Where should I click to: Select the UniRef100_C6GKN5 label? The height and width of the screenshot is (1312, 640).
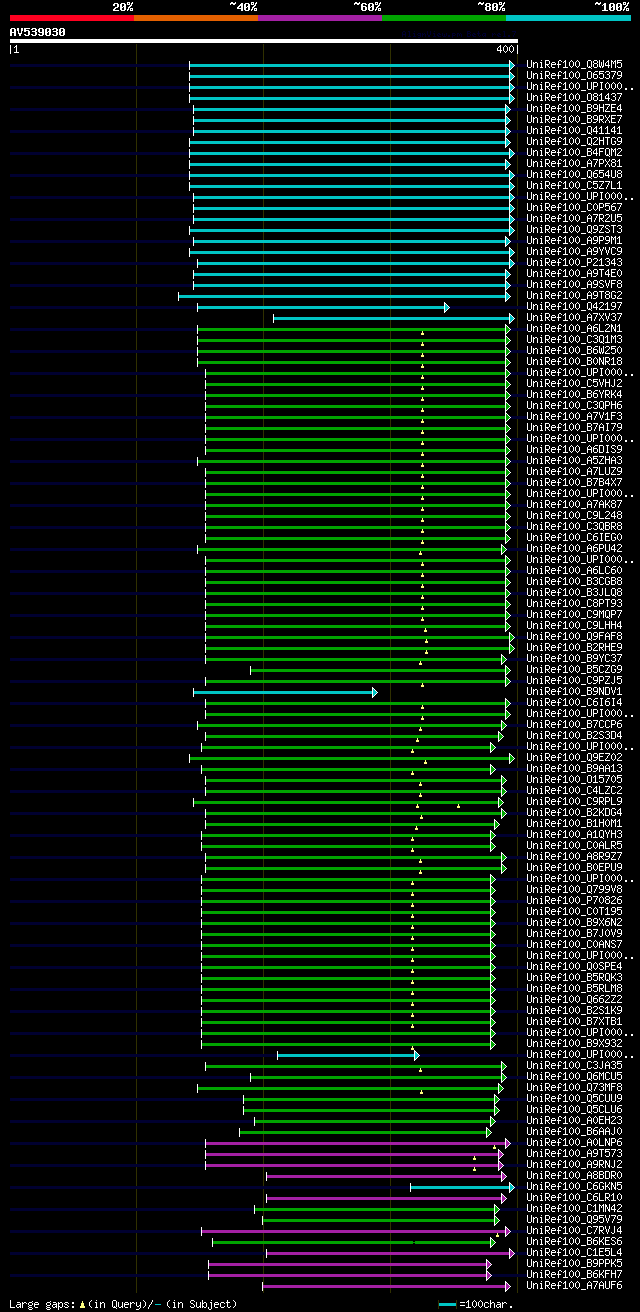pyautogui.click(x=574, y=1187)
